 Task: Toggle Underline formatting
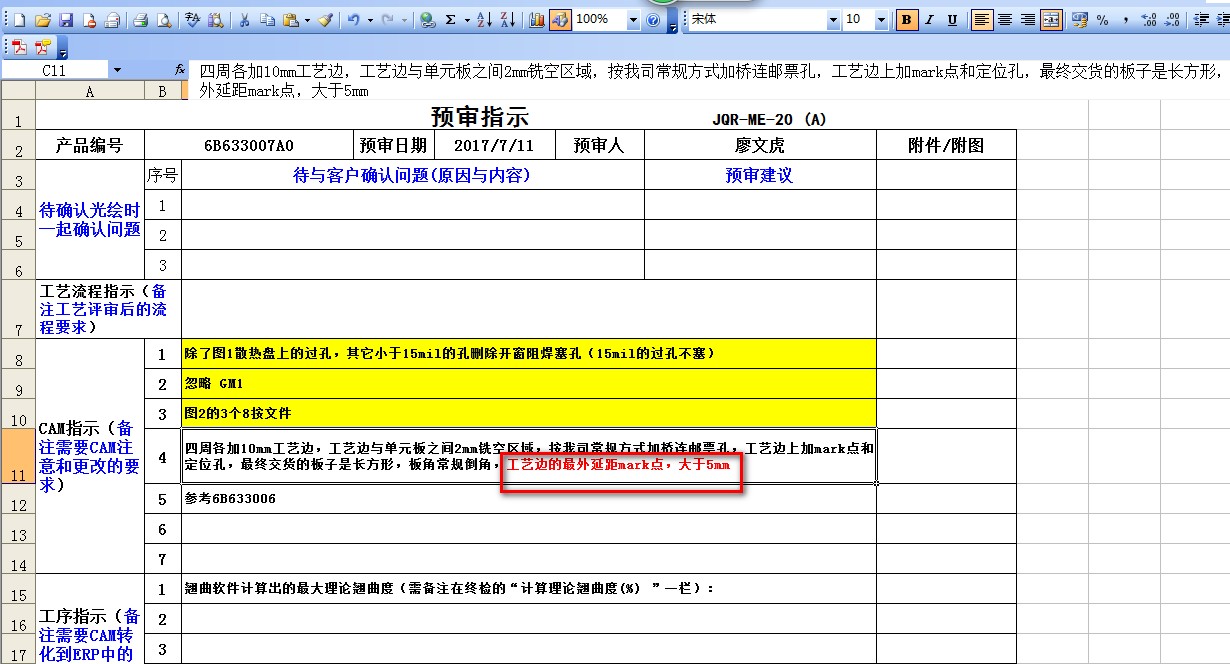click(952, 20)
